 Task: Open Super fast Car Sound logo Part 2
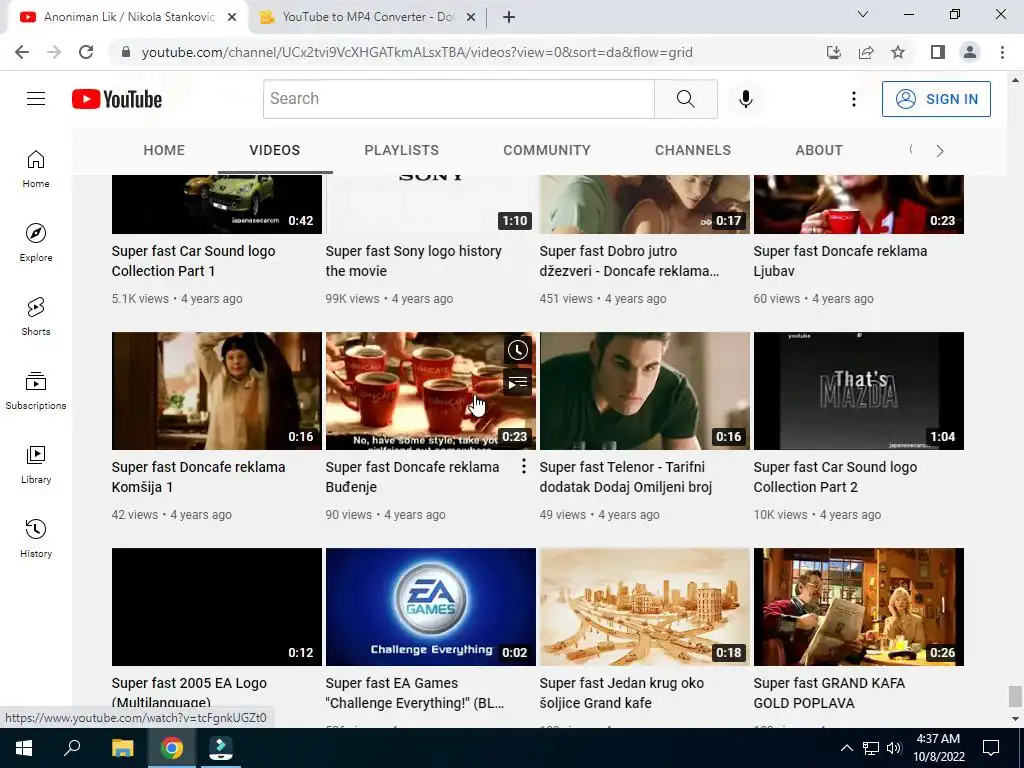pos(835,477)
